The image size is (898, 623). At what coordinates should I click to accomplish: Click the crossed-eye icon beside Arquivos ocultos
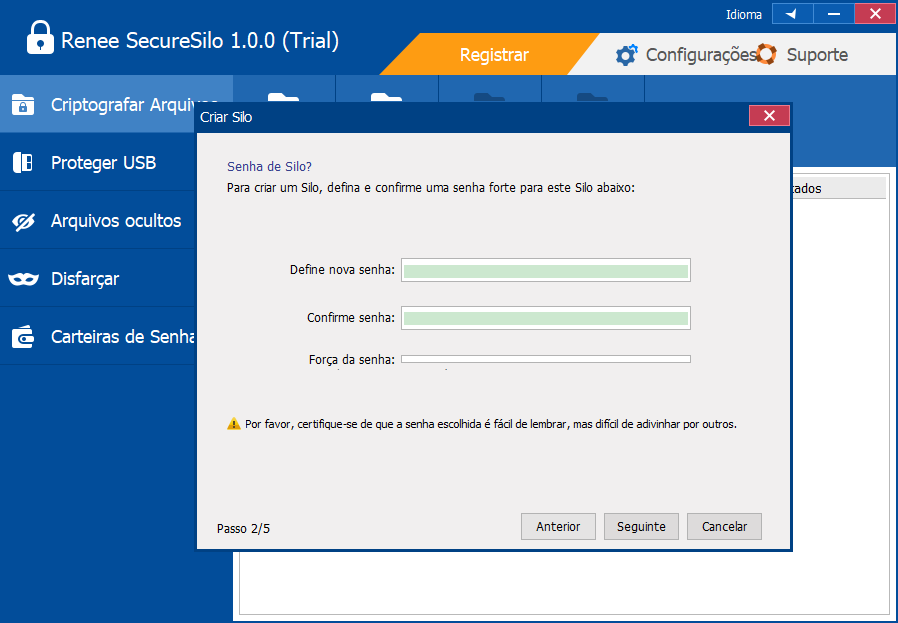pyautogui.click(x=23, y=222)
